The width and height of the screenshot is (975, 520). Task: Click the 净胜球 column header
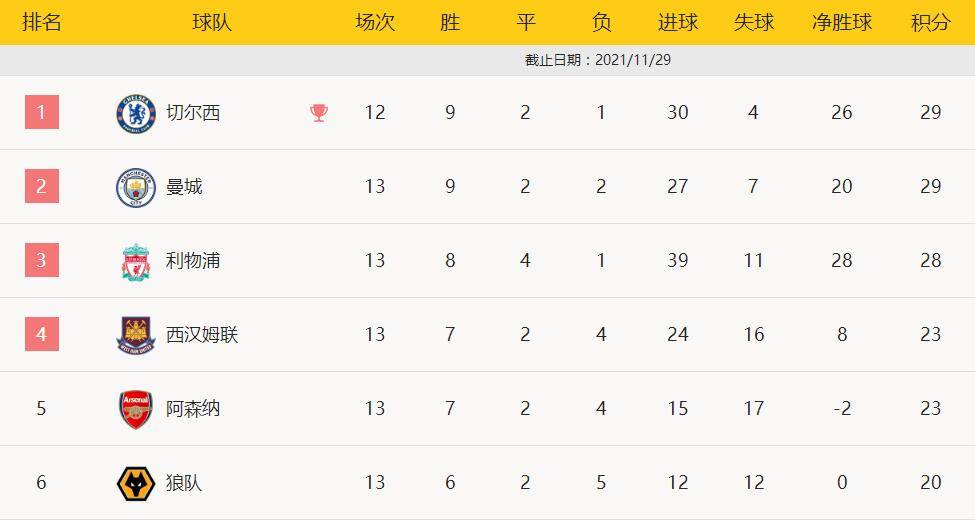(841, 22)
